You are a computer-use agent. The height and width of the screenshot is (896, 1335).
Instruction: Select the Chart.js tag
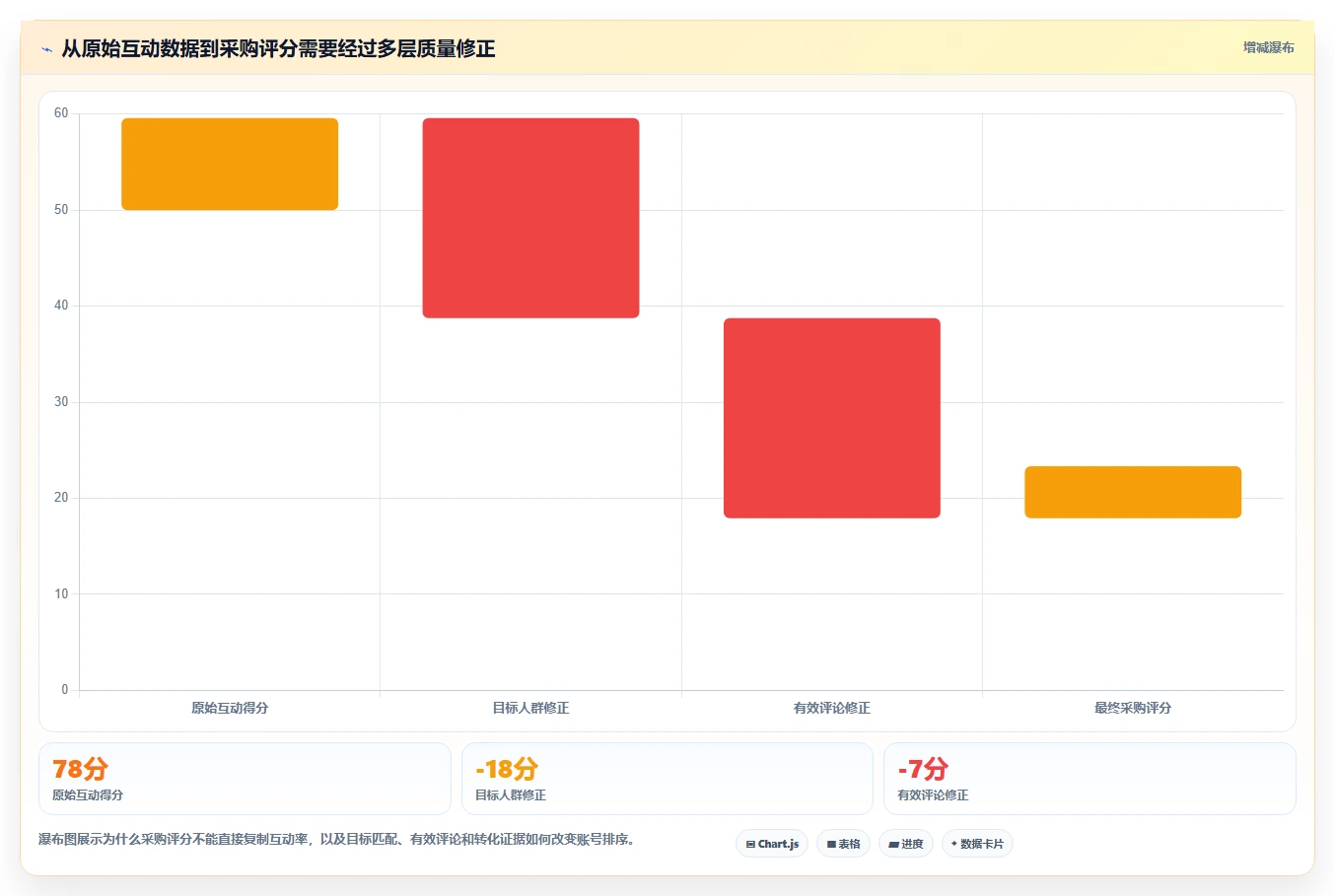click(772, 844)
